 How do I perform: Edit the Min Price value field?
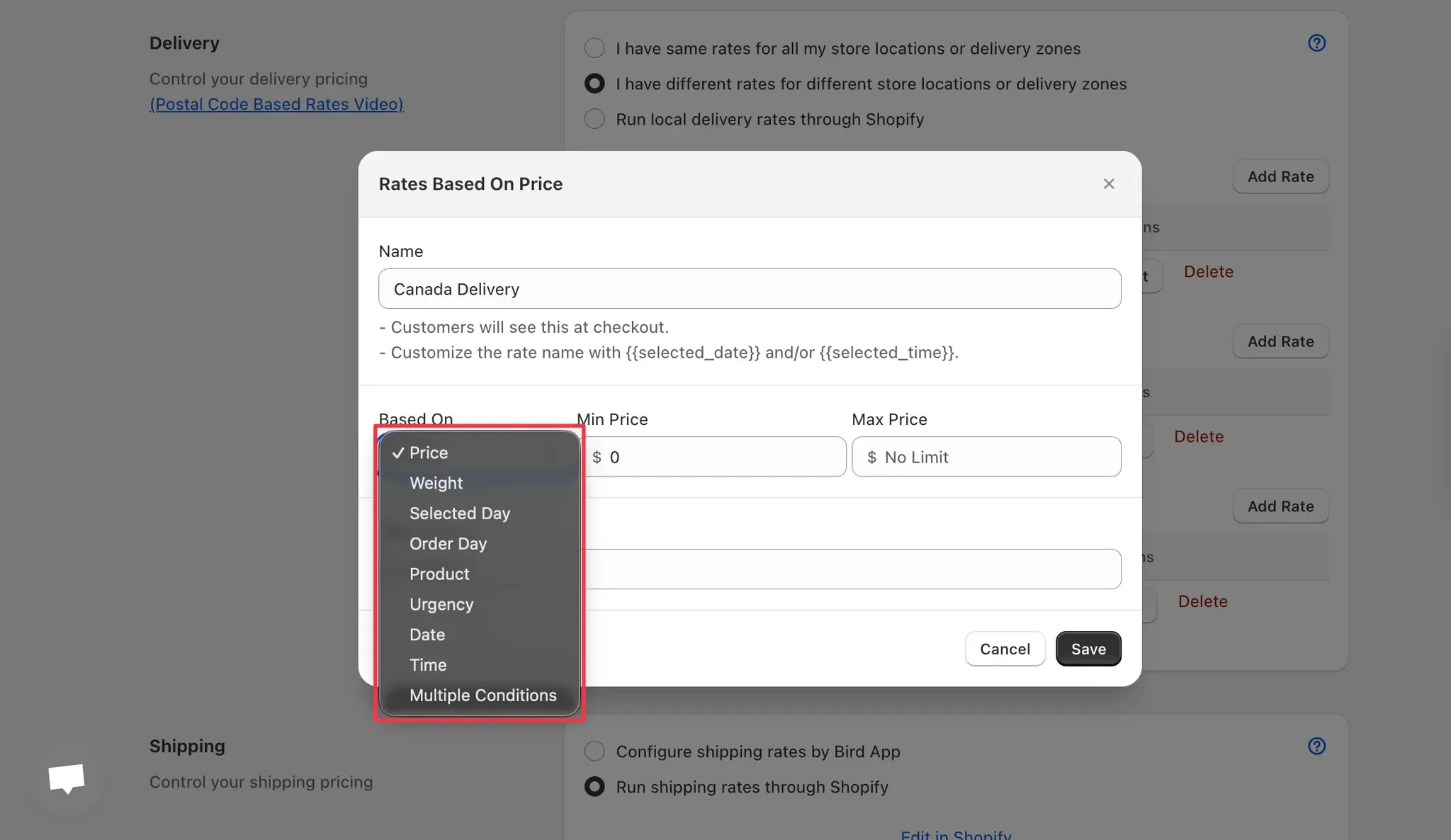click(716, 457)
